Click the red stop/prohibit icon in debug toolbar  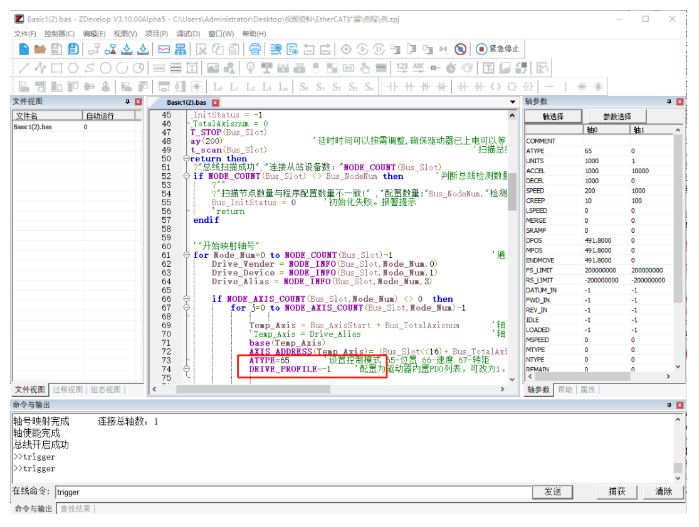point(460,49)
